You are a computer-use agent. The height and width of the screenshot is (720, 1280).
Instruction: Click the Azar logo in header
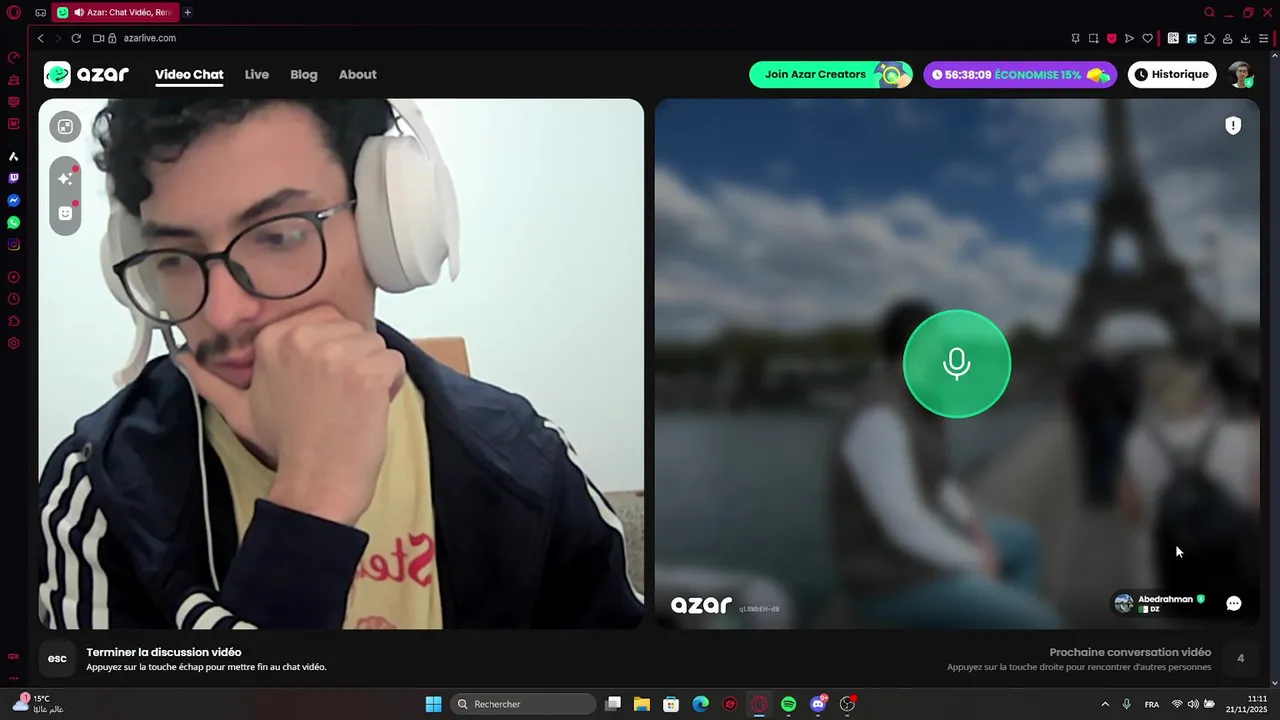(x=86, y=75)
